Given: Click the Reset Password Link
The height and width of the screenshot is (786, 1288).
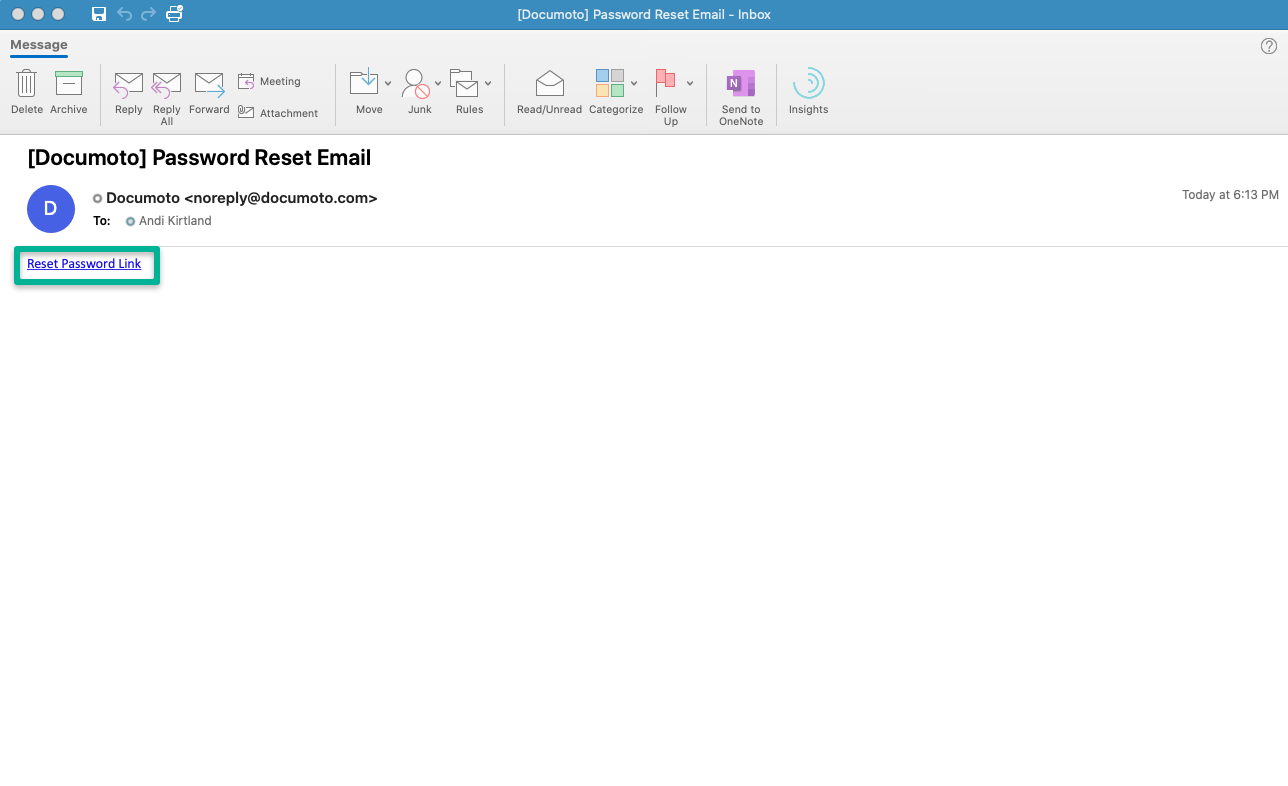Looking at the screenshot, I should 84,264.
